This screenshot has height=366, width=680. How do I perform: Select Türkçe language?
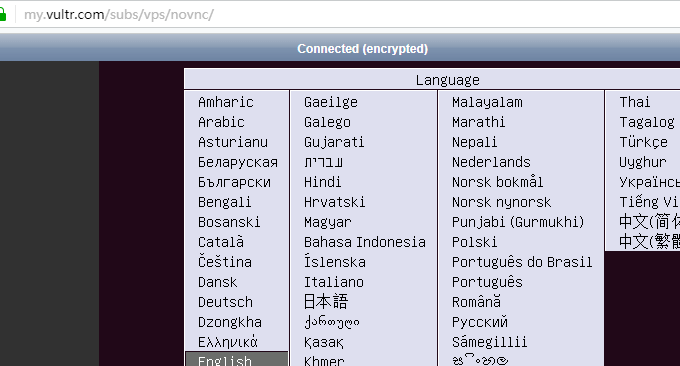644,142
